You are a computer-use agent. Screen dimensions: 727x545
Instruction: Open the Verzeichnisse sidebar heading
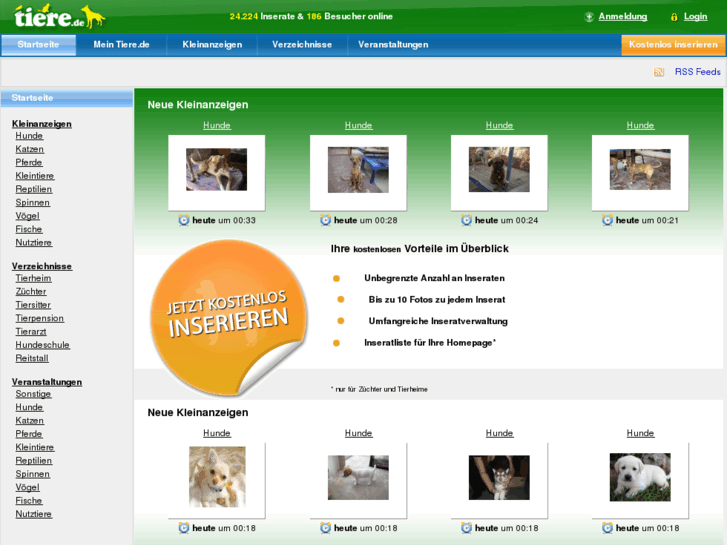pyautogui.click(x=42, y=266)
